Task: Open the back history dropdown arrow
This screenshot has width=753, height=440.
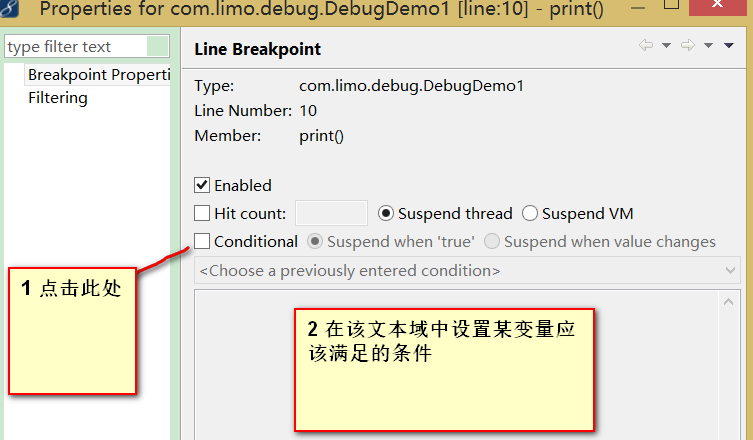Action: coord(666,46)
